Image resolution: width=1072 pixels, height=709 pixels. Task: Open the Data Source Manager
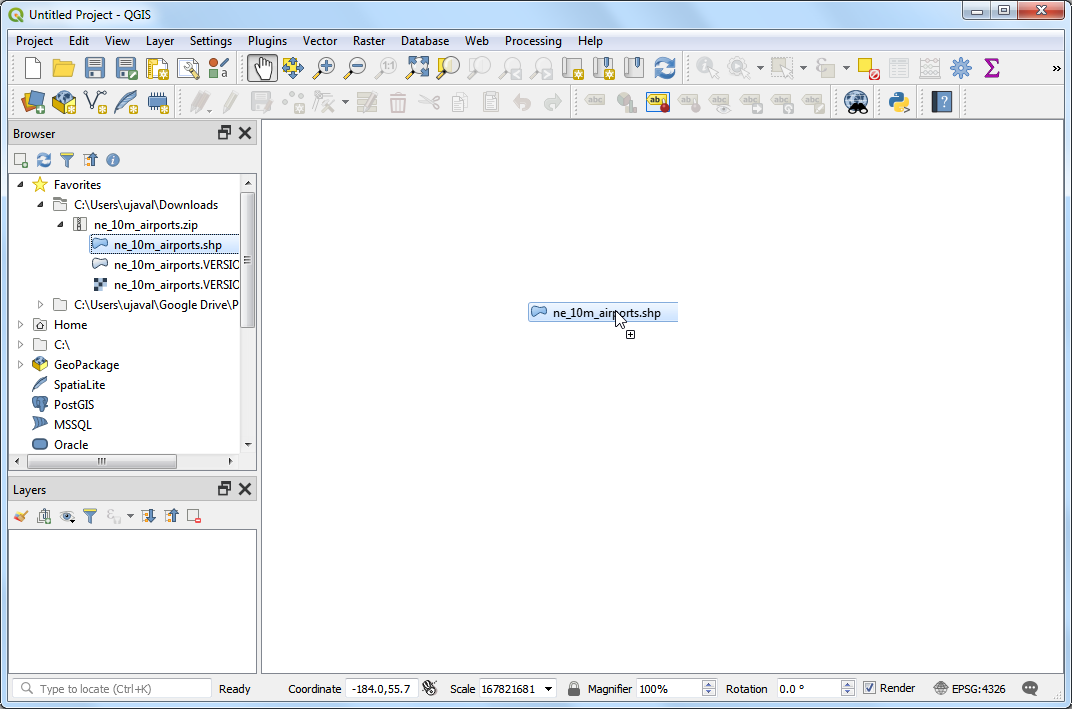tap(33, 101)
